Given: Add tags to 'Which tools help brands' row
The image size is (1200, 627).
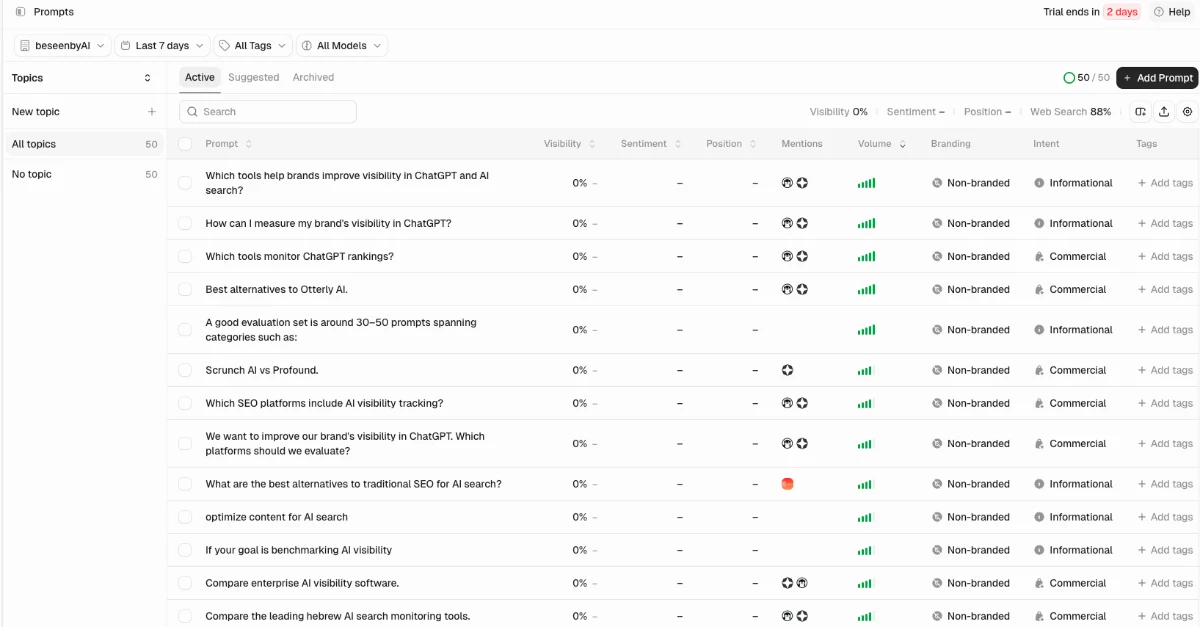Looking at the screenshot, I should click(x=1165, y=183).
